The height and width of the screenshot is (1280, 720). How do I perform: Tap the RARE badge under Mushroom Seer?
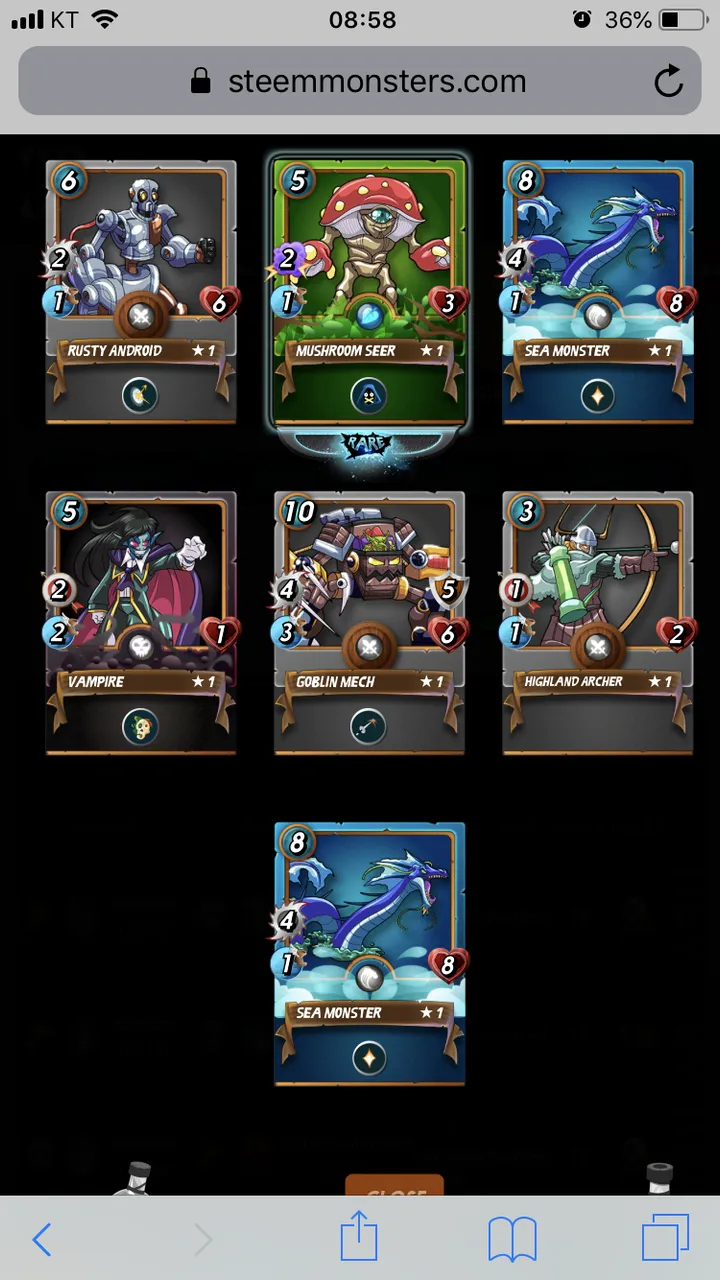coord(368,443)
